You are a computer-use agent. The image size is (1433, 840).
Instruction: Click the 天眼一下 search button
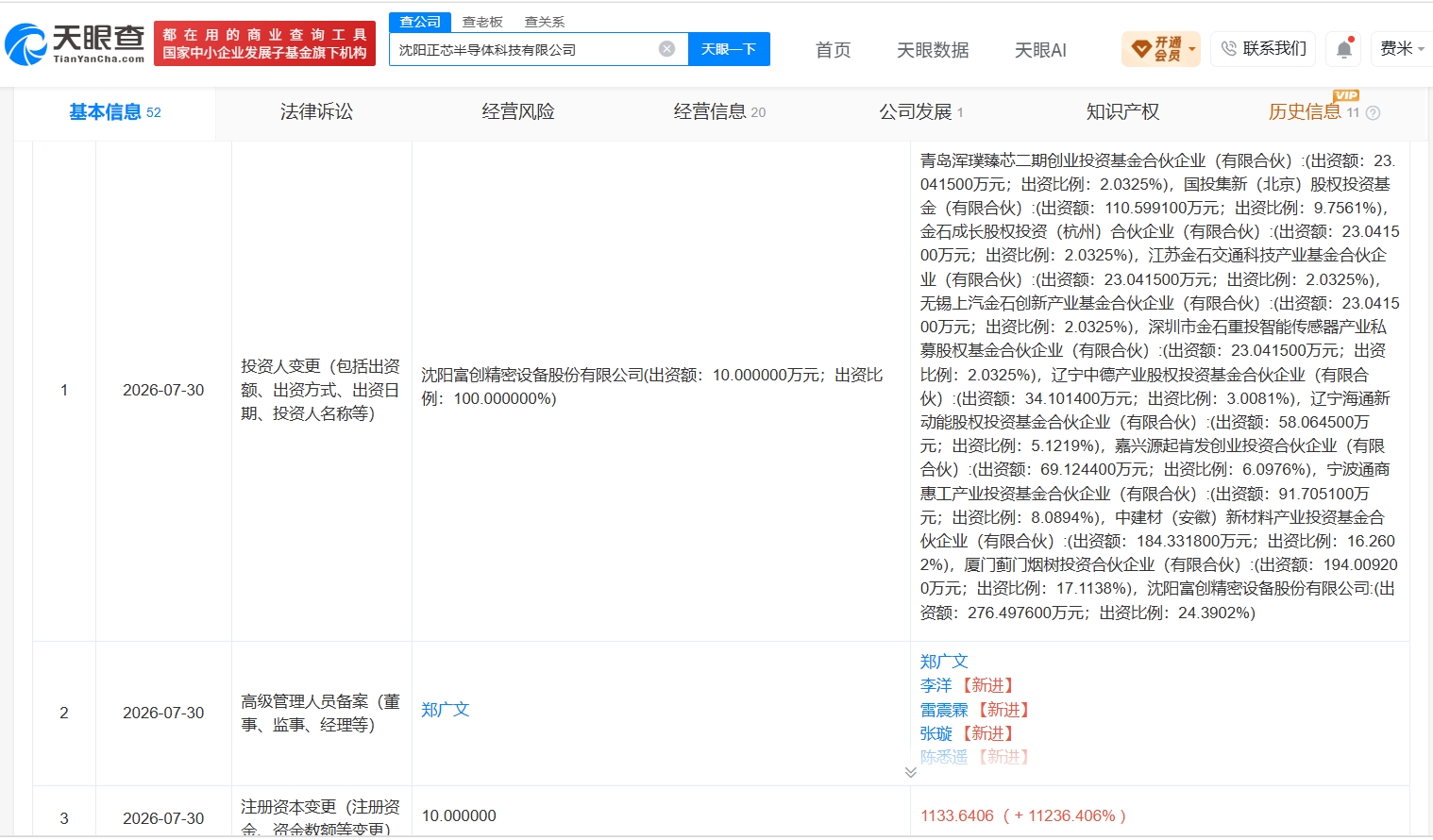pyautogui.click(x=729, y=49)
